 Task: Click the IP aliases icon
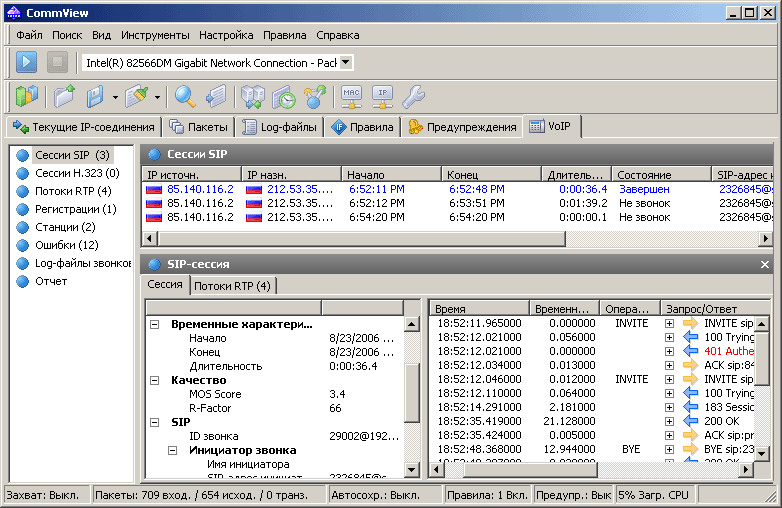383,96
